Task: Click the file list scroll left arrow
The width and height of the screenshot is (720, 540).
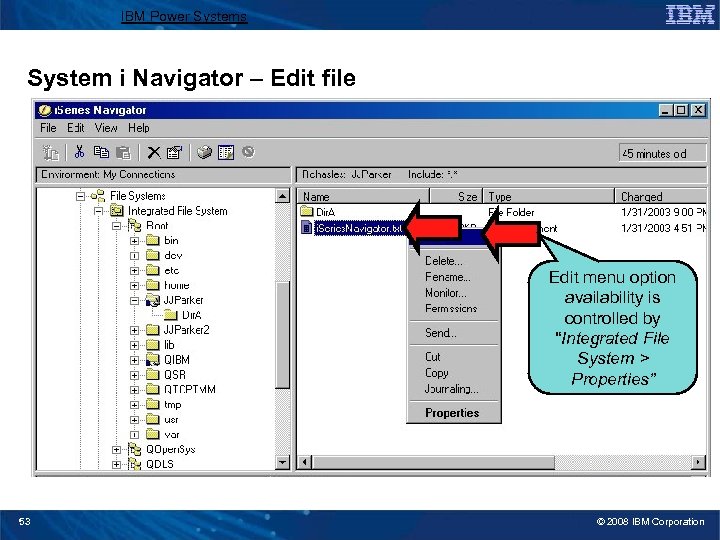Action: [x=304, y=462]
